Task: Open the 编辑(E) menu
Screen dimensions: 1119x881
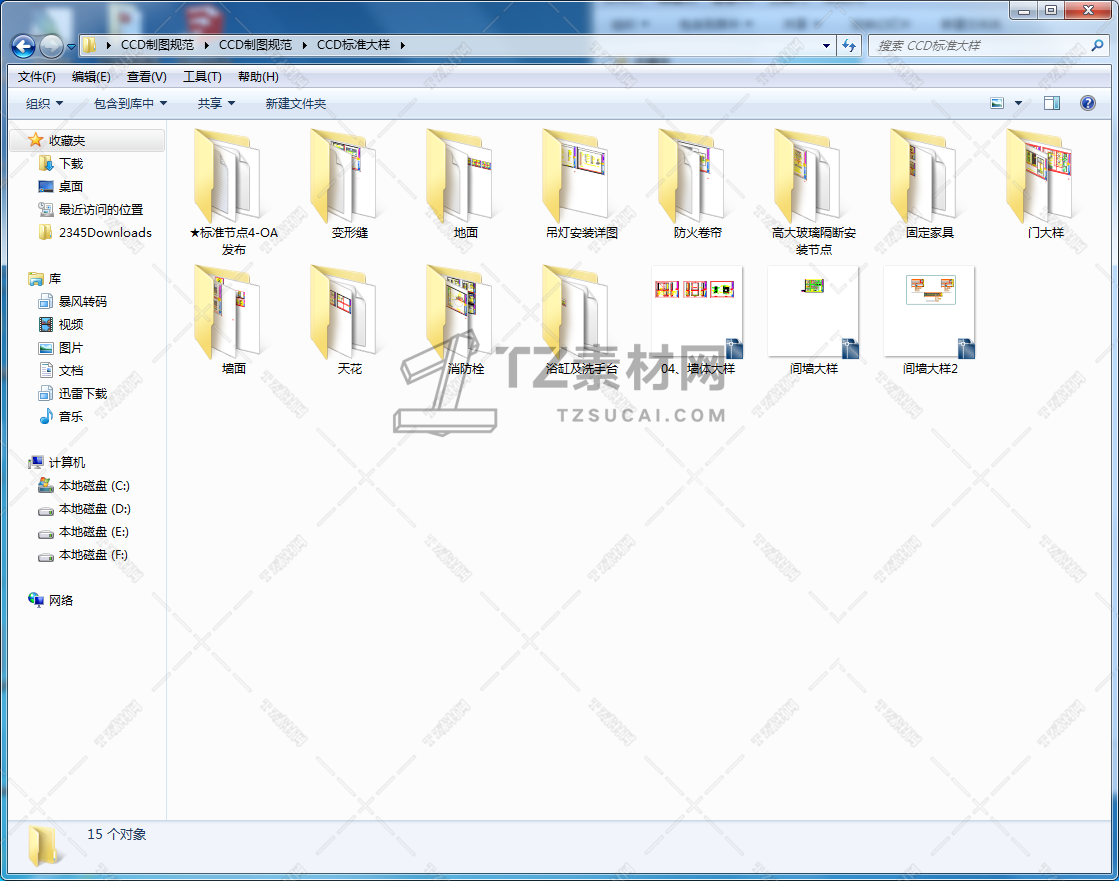Action: [91, 76]
